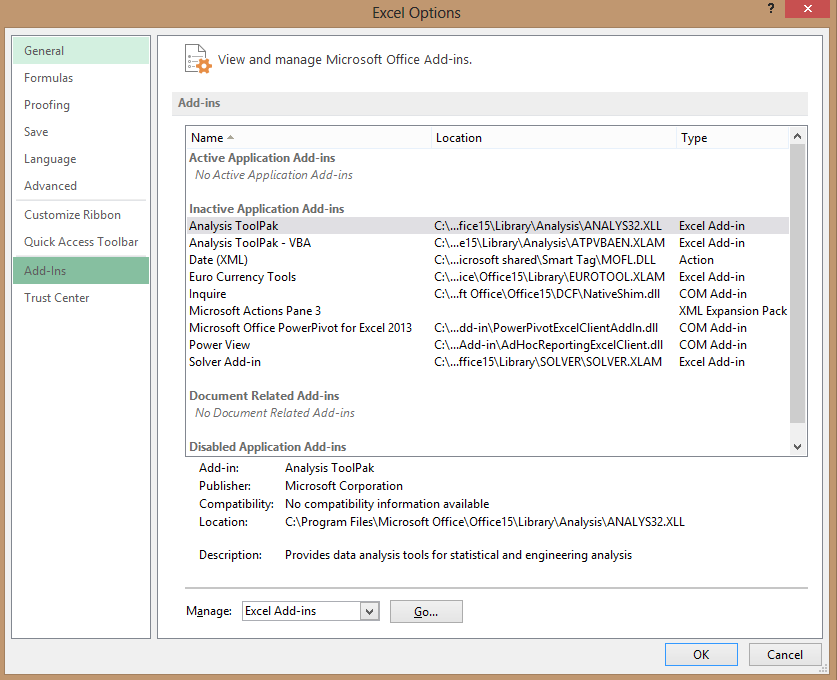Image resolution: width=837 pixels, height=680 pixels.
Task: Select the Solver Add-in row
Action: tap(487, 362)
